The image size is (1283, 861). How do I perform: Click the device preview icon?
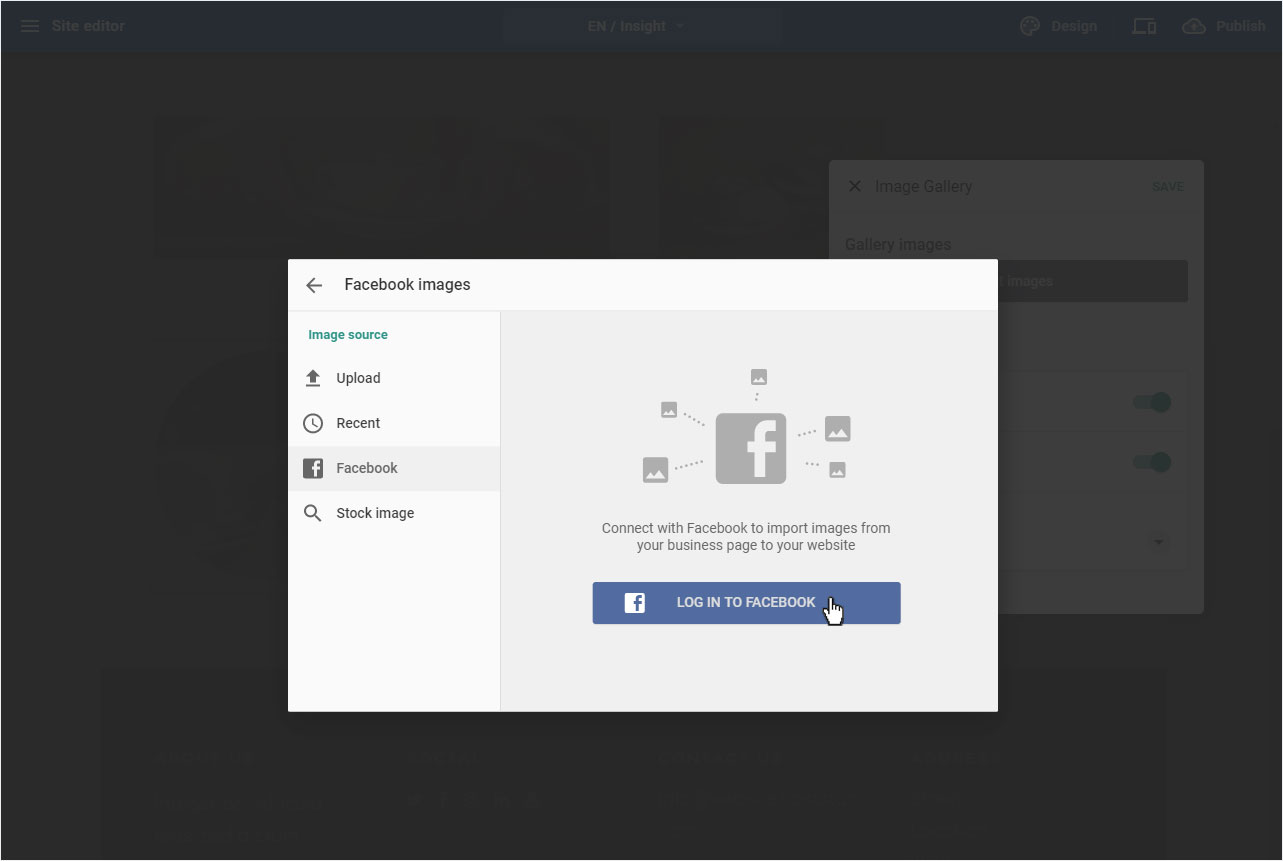click(1144, 26)
